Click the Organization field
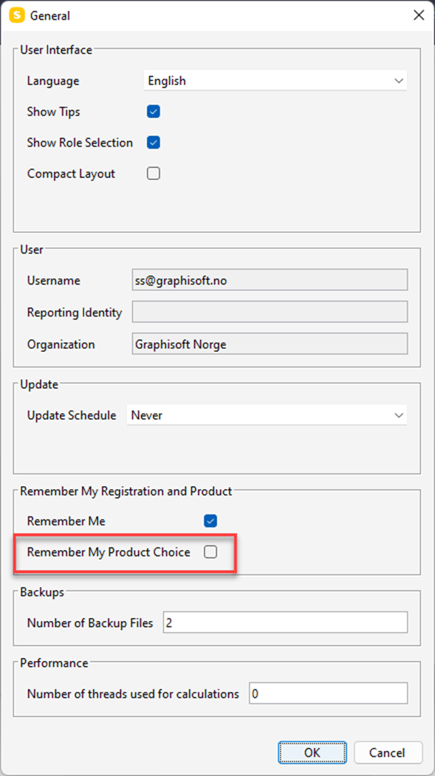The height and width of the screenshot is (776, 435). [270, 344]
